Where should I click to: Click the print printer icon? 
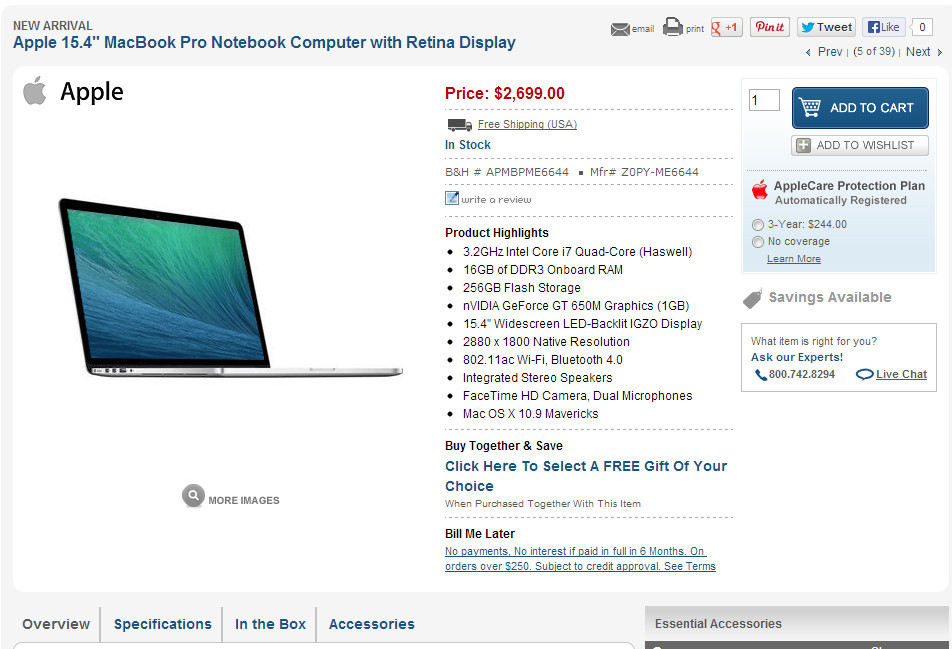[673, 27]
